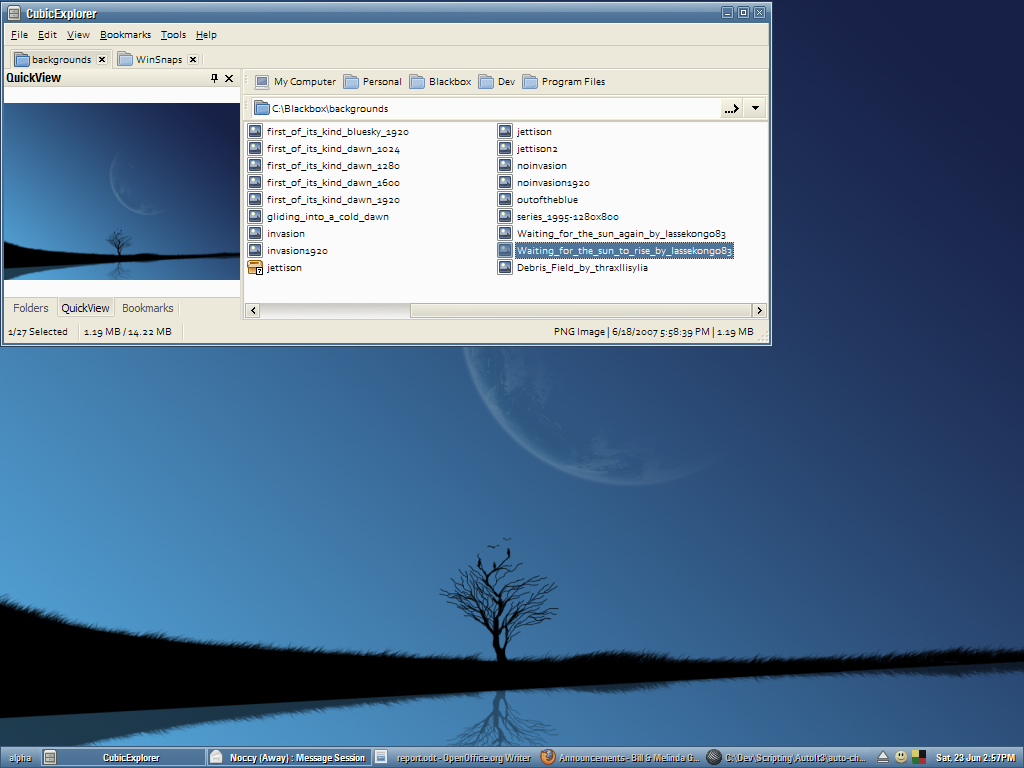Toggle the QuickView panel pin
The image size is (1024, 768).
(213, 78)
